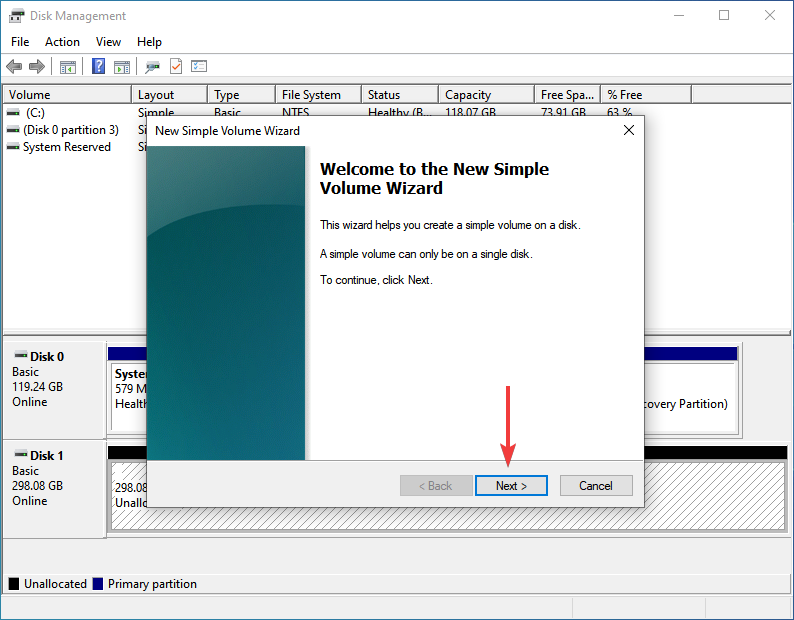Click the 'Welcome to the New Simple Volume Wizard' heading

tap(434, 178)
